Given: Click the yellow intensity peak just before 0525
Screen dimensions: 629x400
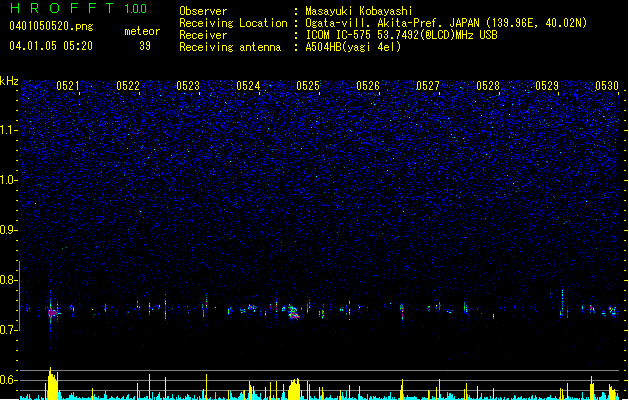Looking at the screenshot, I should [x=294, y=389].
